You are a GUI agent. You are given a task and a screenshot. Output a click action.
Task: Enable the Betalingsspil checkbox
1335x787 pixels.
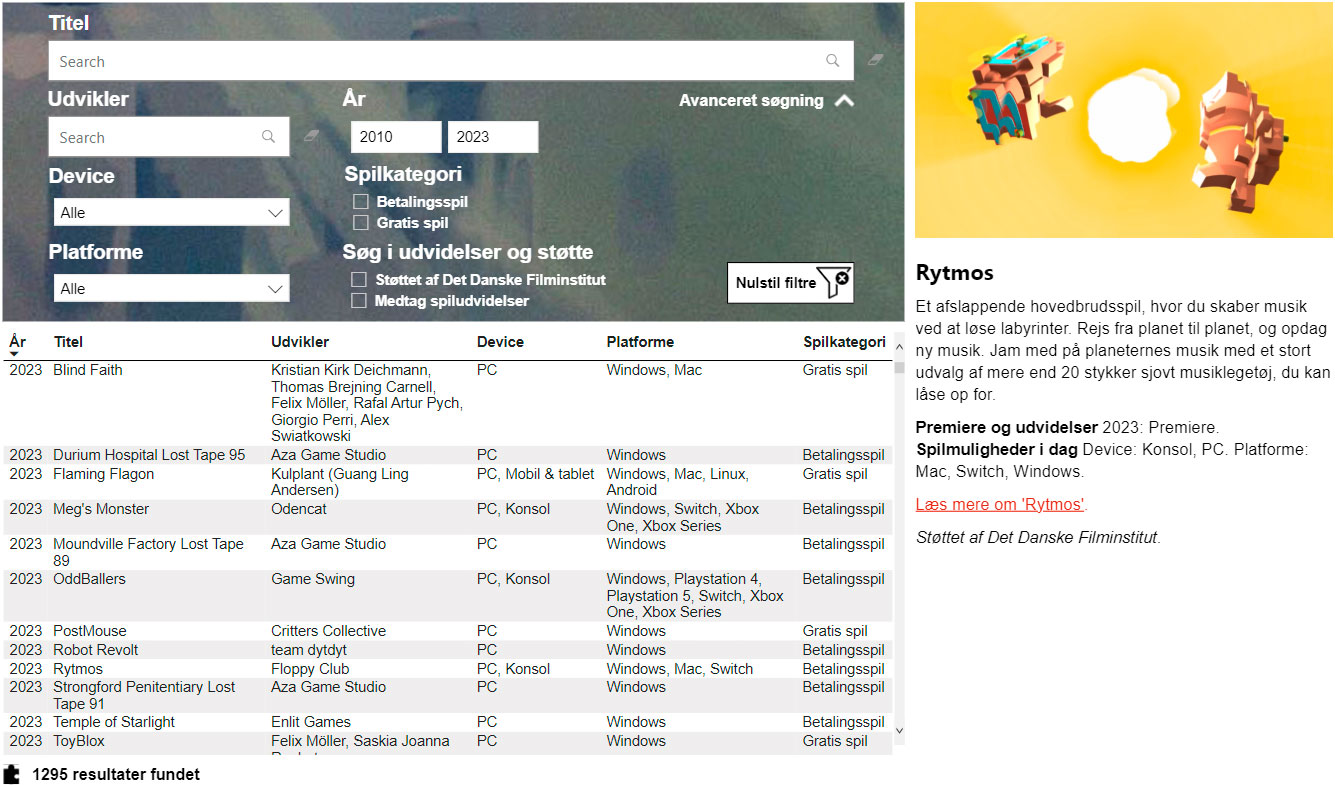361,202
